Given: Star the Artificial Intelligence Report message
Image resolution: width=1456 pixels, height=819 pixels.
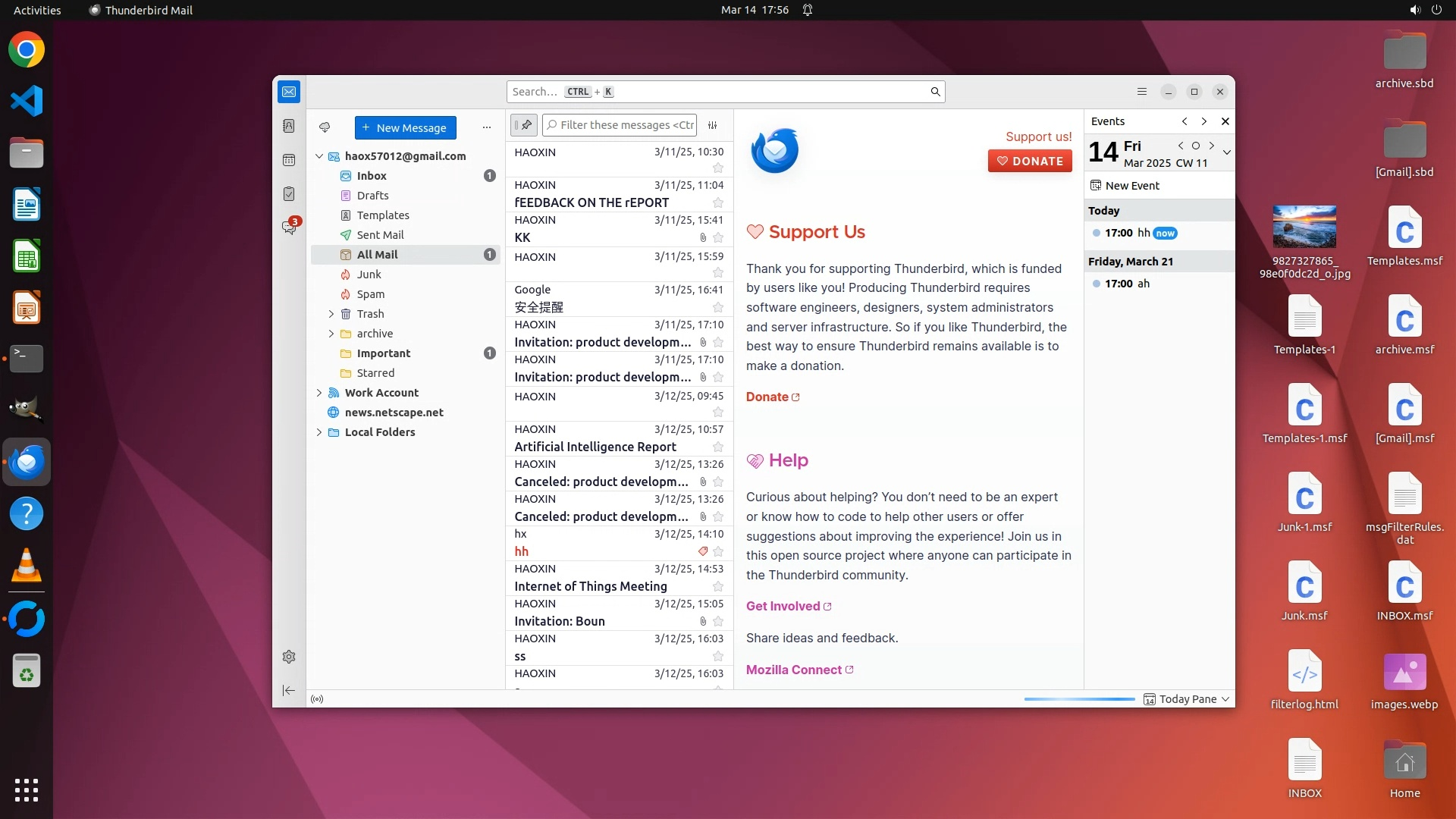Looking at the screenshot, I should pyautogui.click(x=718, y=447).
